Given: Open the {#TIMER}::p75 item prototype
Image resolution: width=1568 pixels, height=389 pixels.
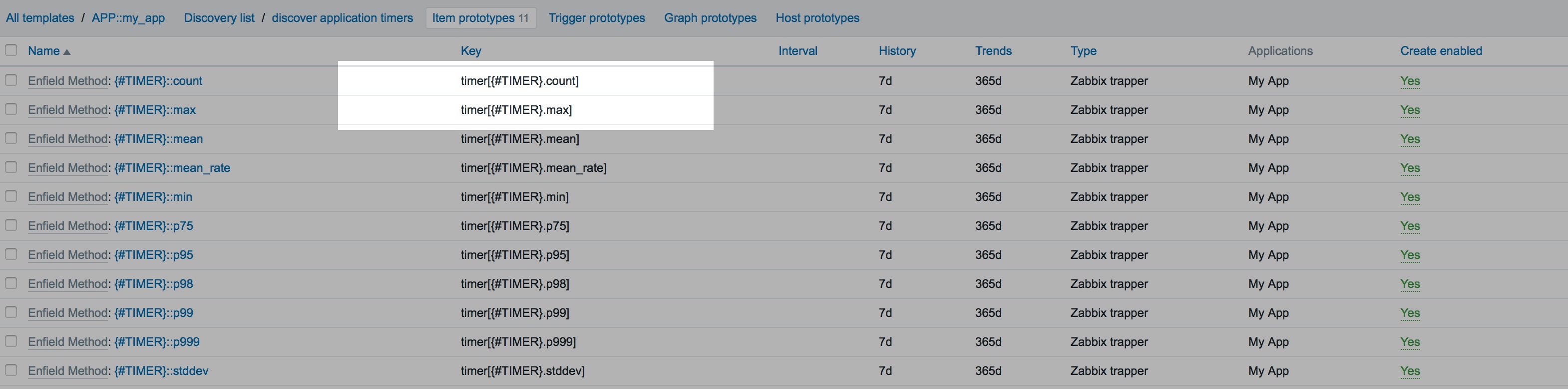Looking at the screenshot, I should pyautogui.click(x=153, y=225).
